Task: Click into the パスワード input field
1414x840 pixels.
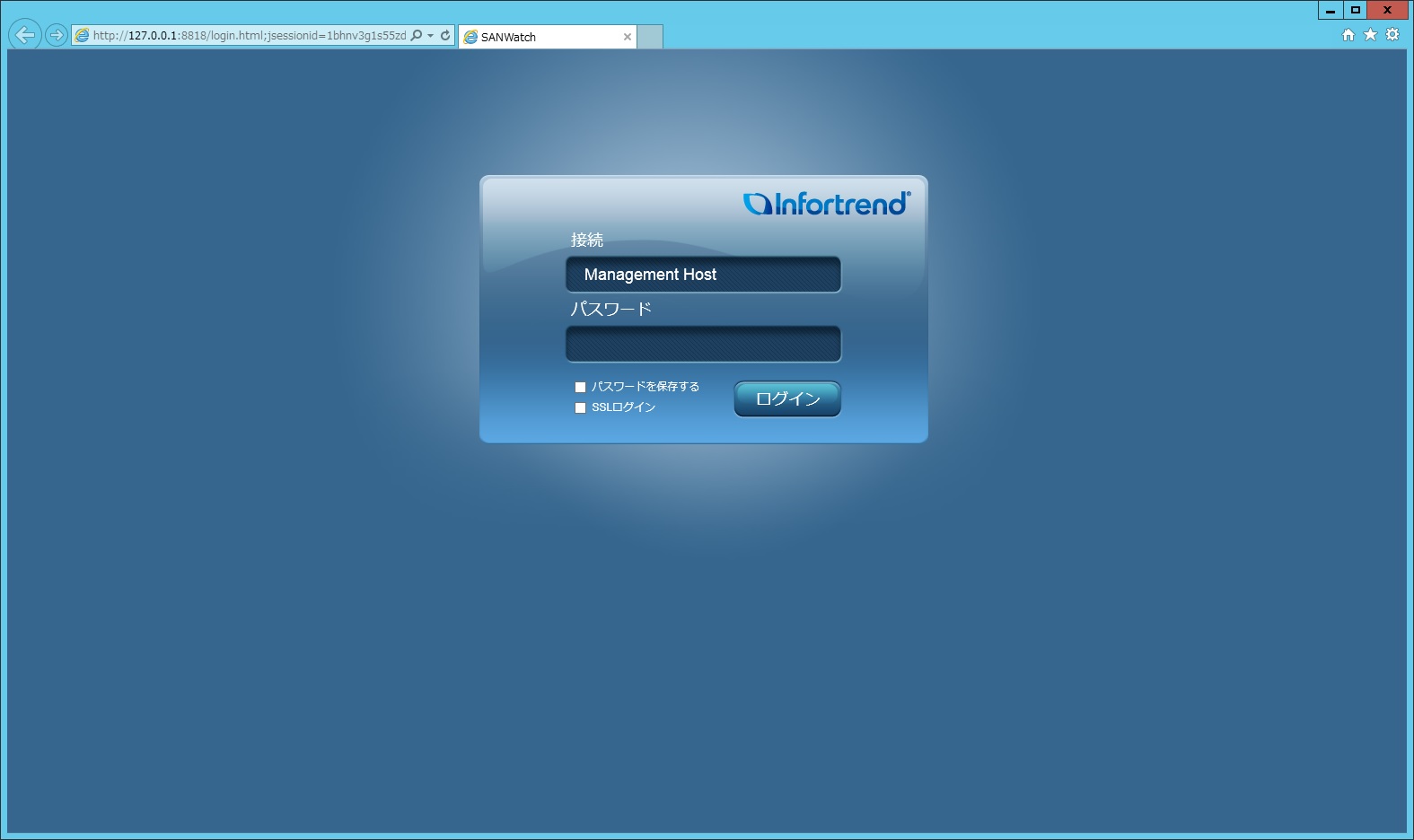Action: tap(703, 344)
